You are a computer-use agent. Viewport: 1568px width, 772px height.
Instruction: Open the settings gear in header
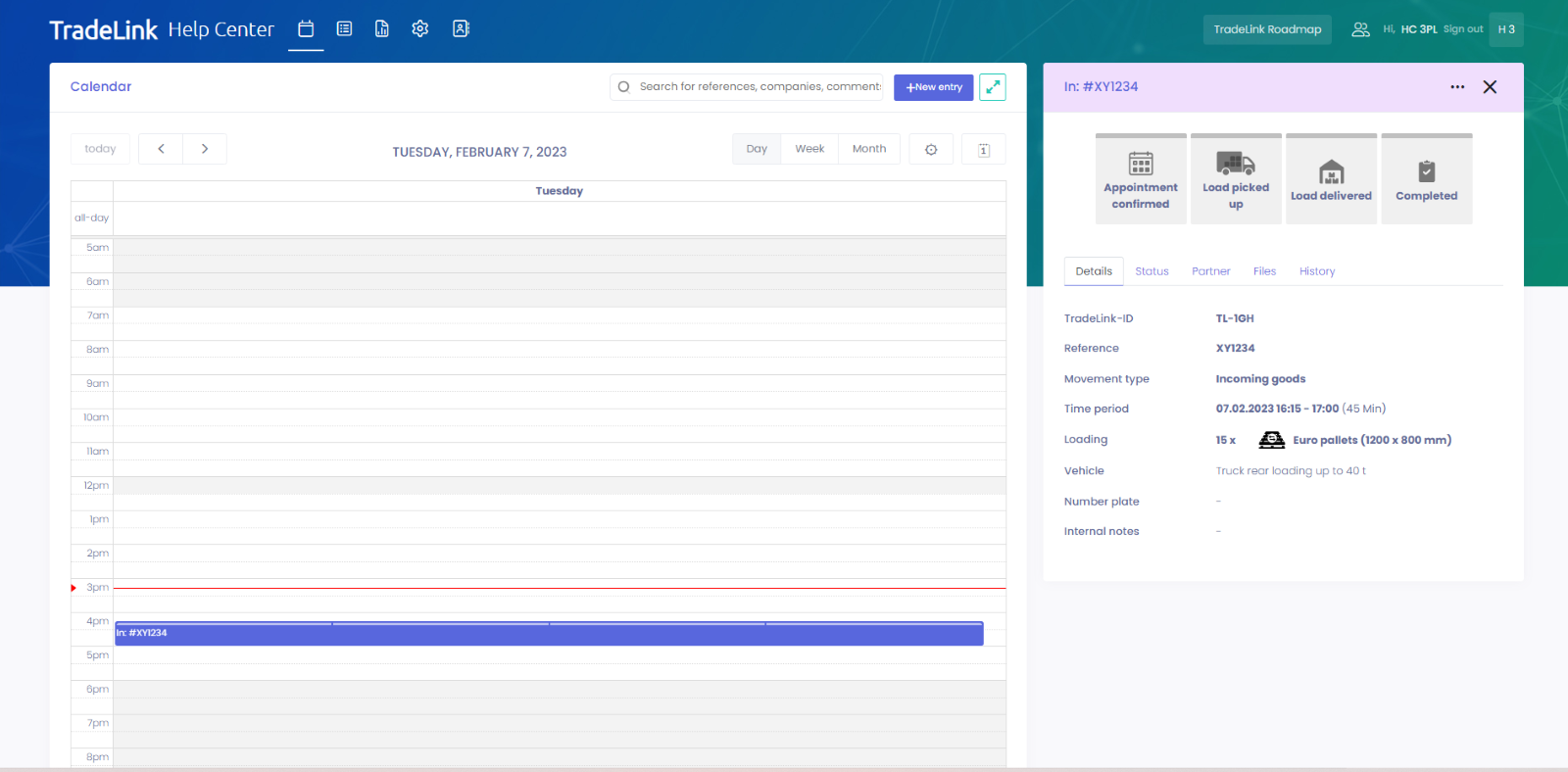(420, 29)
